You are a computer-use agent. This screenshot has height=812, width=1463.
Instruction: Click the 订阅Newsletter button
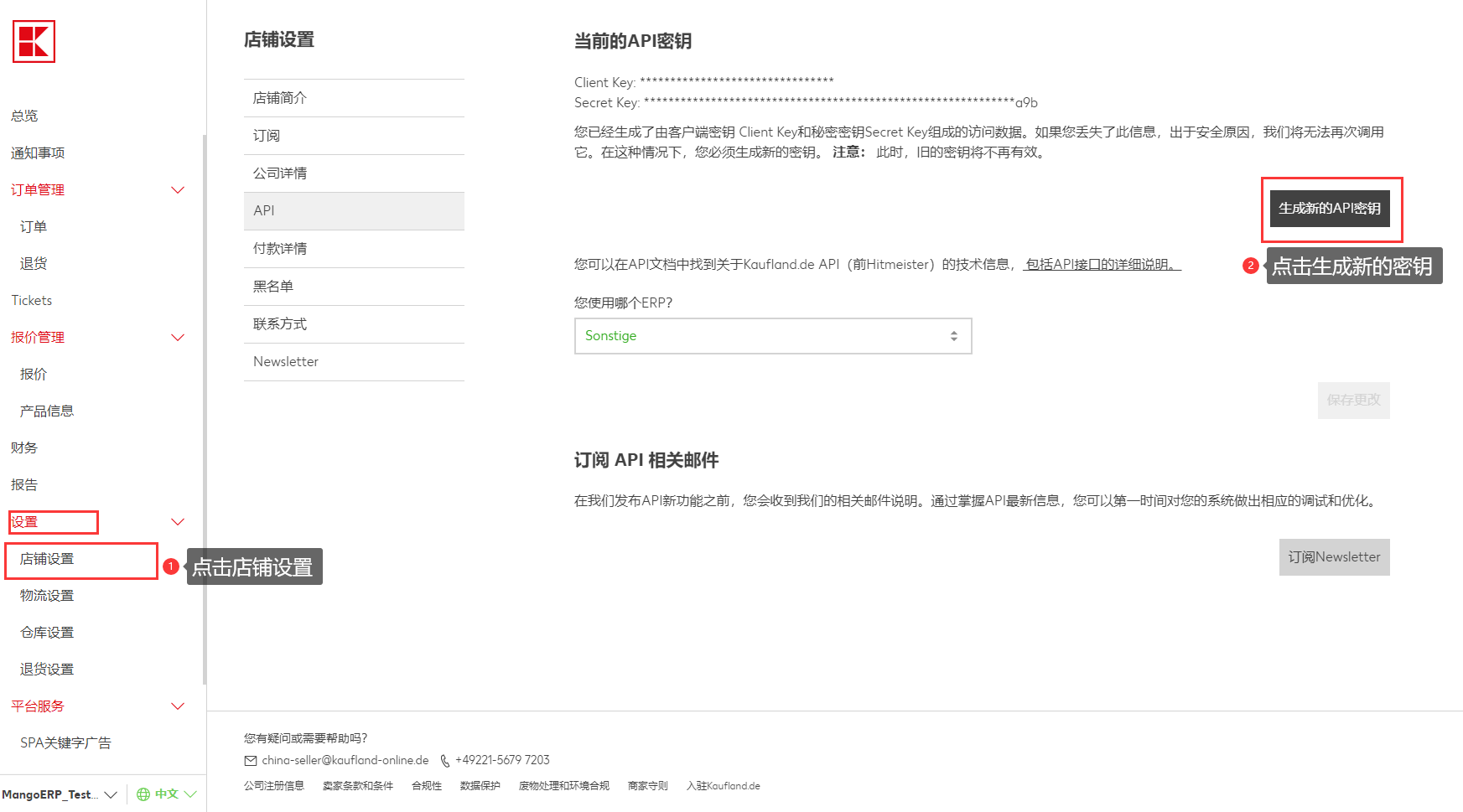(1334, 557)
